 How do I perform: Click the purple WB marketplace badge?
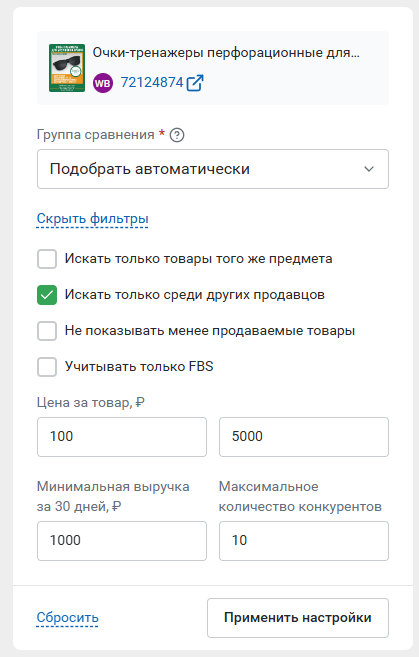tap(103, 83)
